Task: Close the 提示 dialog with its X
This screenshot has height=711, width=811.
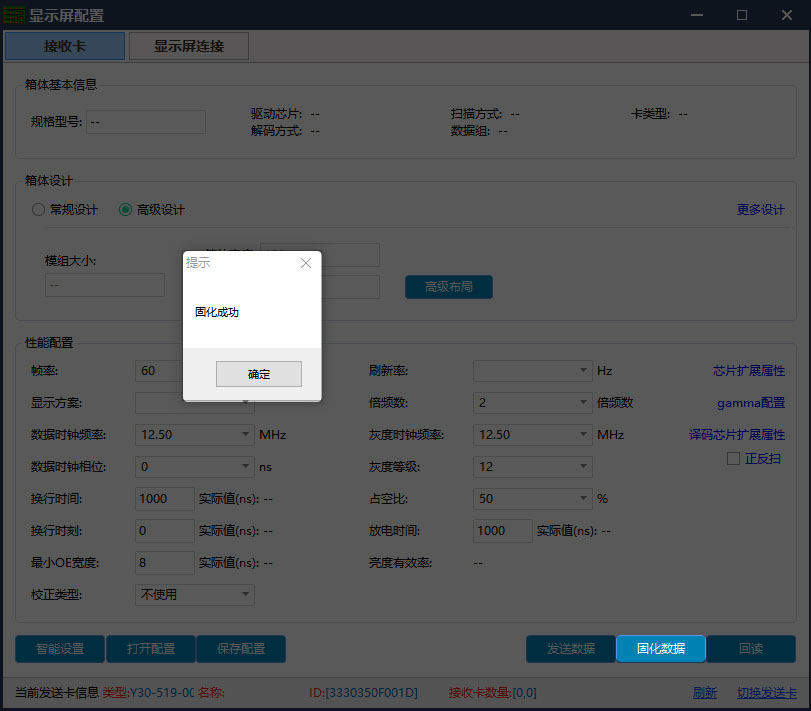Action: point(306,263)
